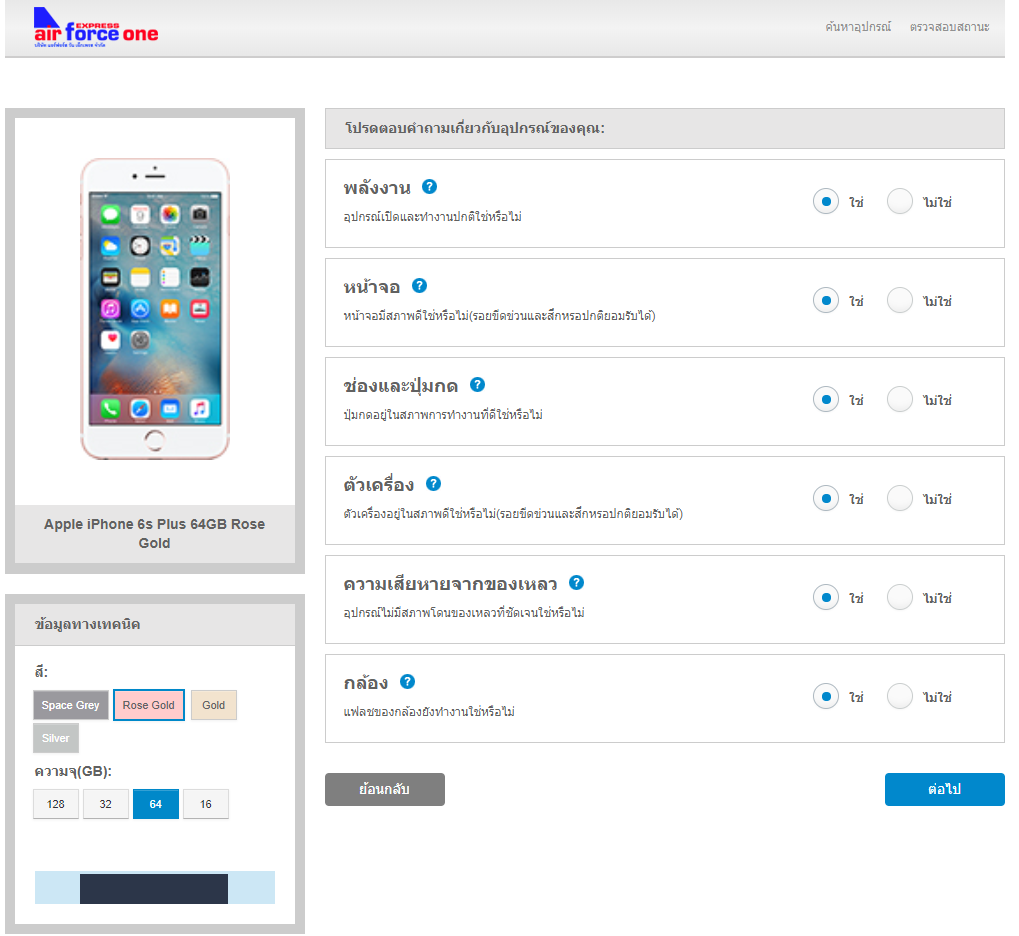Select ไม่ใช่ for ความเสียหายจากของเหลว
This screenshot has height=936, width=1019.
(900, 598)
